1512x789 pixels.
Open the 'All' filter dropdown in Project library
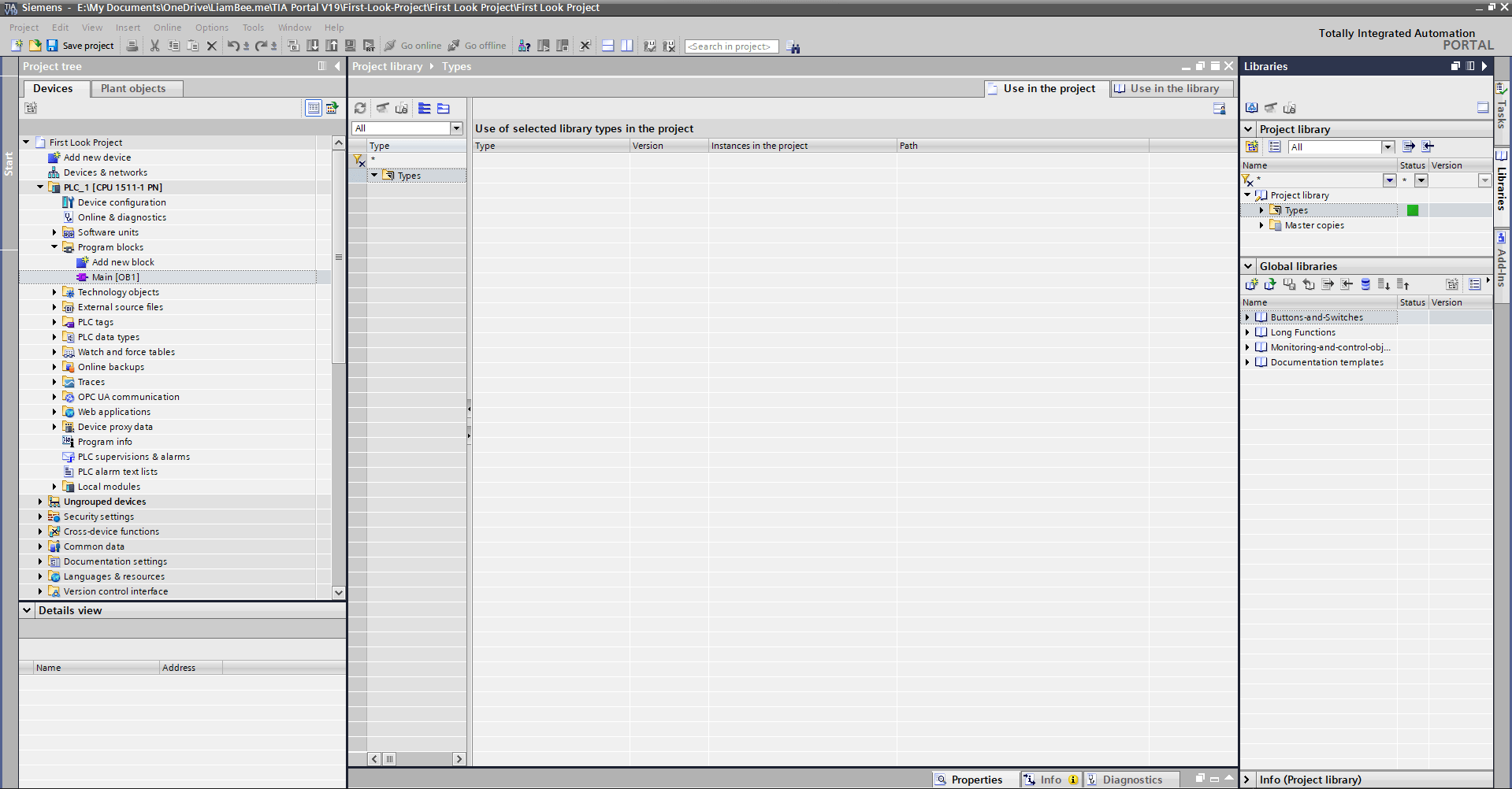[x=1388, y=147]
